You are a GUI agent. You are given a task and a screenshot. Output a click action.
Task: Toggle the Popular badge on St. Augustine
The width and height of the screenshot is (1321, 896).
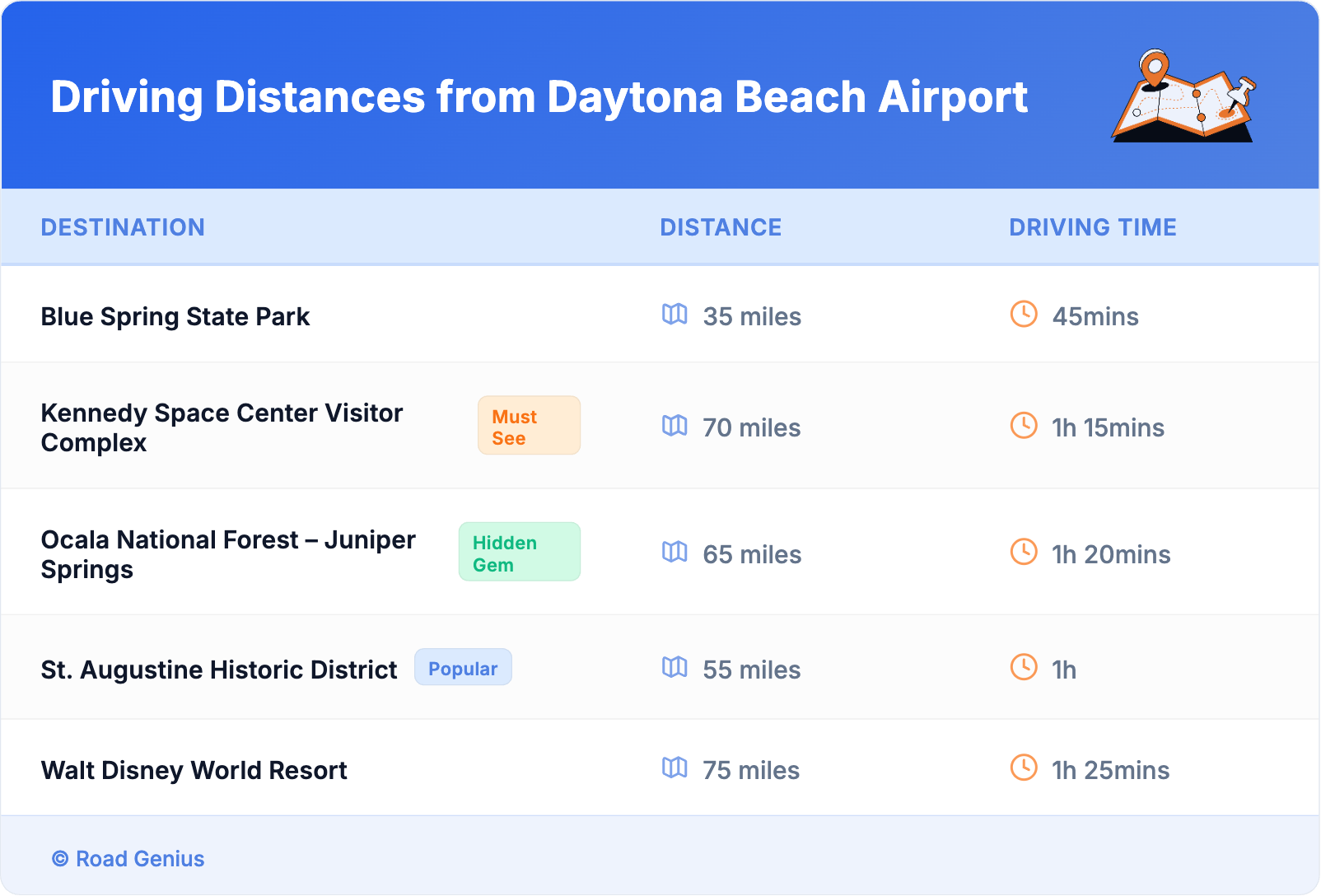pyautogui.click(x=463, y=668)
